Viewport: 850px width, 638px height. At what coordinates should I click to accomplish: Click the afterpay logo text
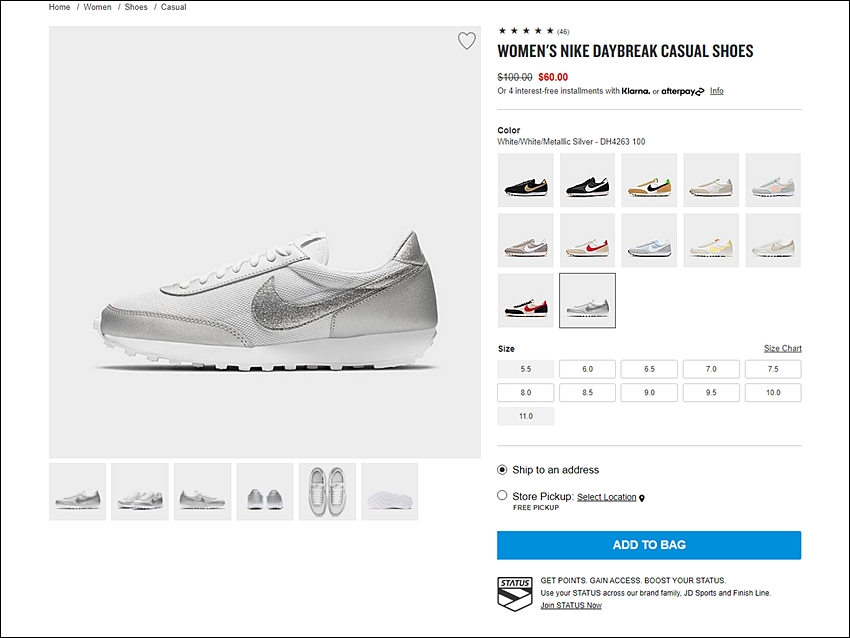pyautogui.click(x=682, y=91)
